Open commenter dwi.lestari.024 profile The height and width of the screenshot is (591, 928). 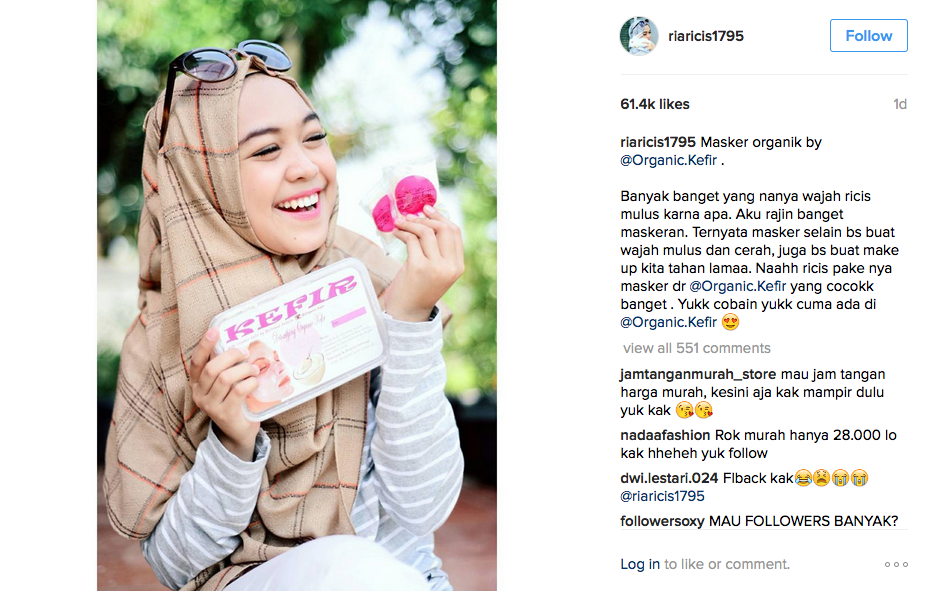click(x=669, y=478)
